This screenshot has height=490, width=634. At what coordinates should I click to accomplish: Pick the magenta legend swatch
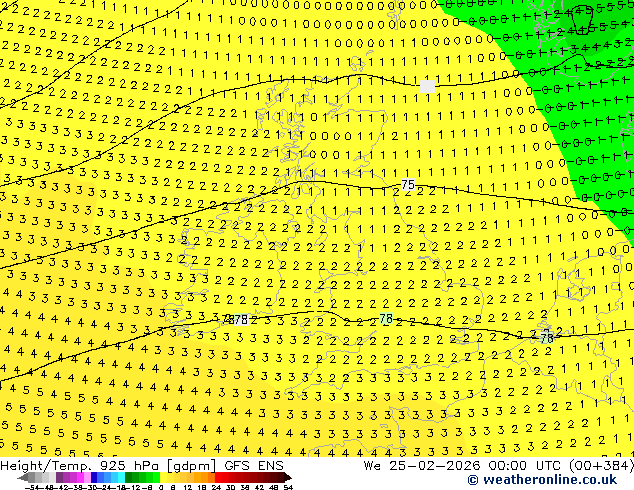coord(80,477)
